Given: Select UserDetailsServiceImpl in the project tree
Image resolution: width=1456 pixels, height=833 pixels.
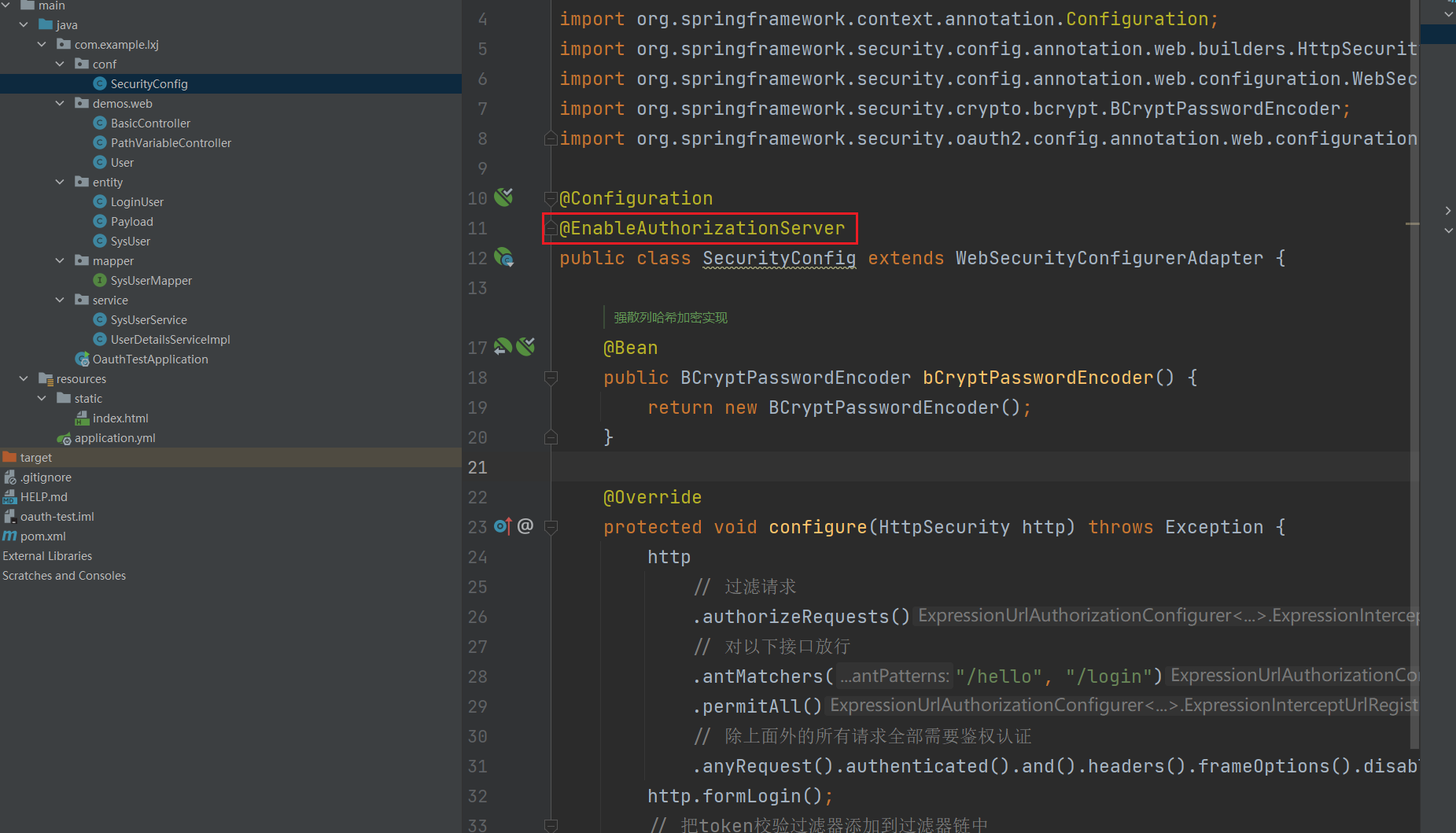Looking at the screenshot, I should click(170, 340).
